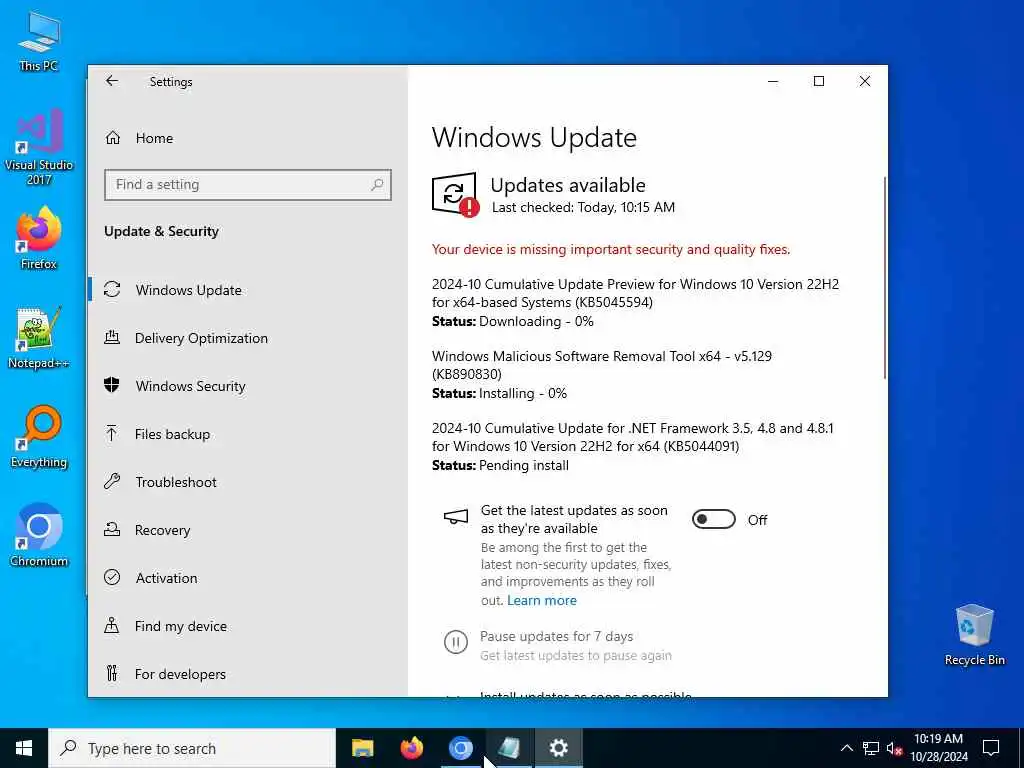The height and width of the screenshot is (768, 1024).
Task: Open the Windows Start menu
Action: pyautogui.click(x=24, y=748)
